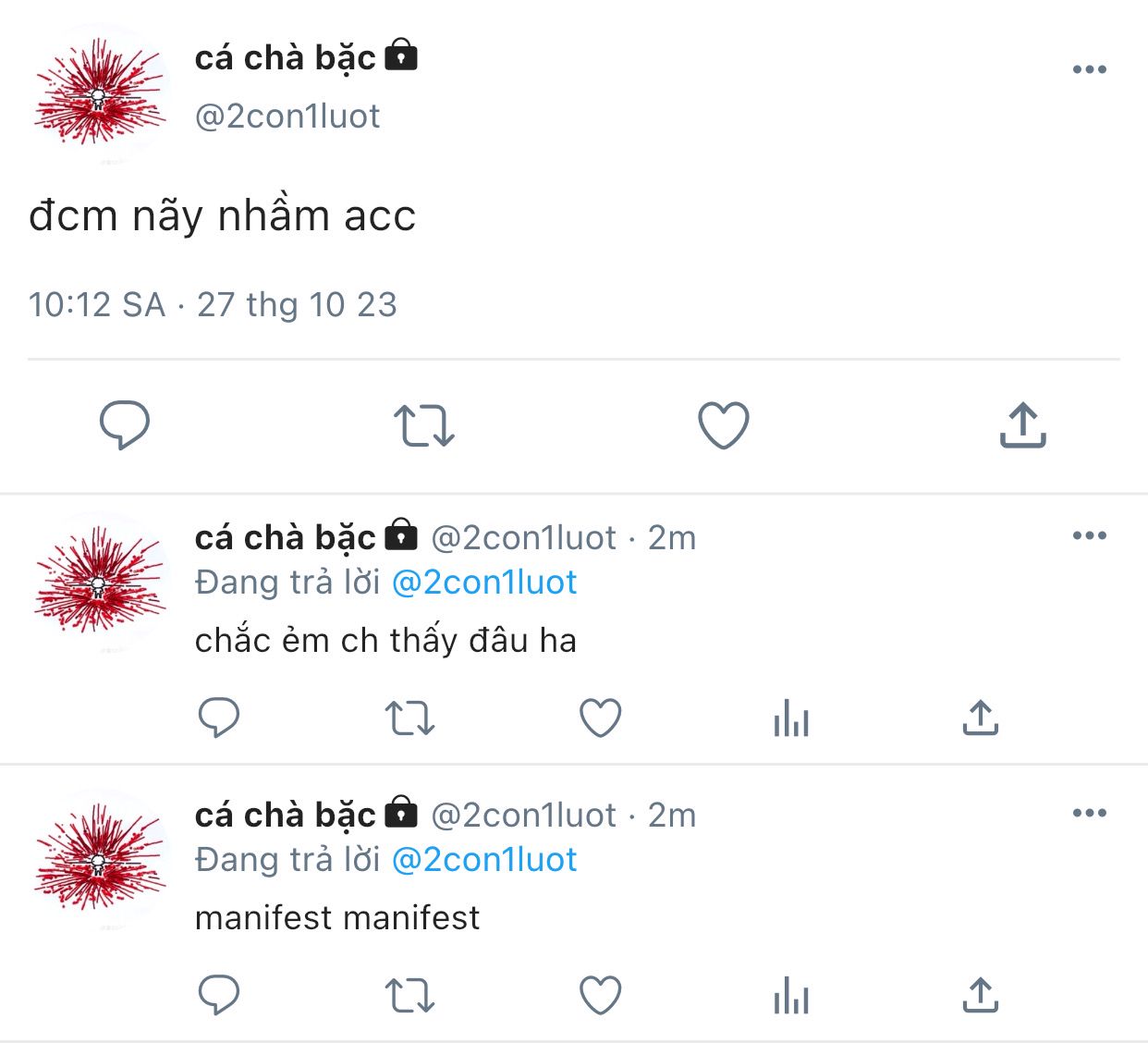Retweet the "manifest manifest" reply
Screen dimensions: 1148x1043
pyautogui.click(x=409, y=996)
